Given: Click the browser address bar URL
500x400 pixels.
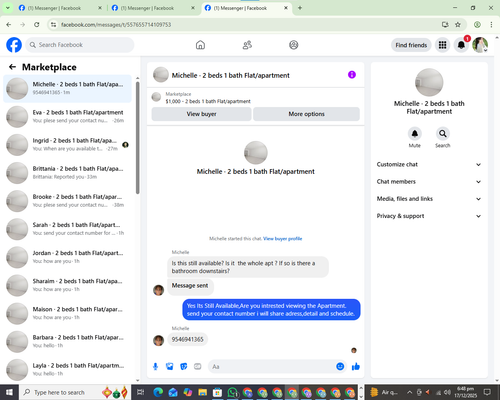Looking at the screenshot, I should click(116, 25).
